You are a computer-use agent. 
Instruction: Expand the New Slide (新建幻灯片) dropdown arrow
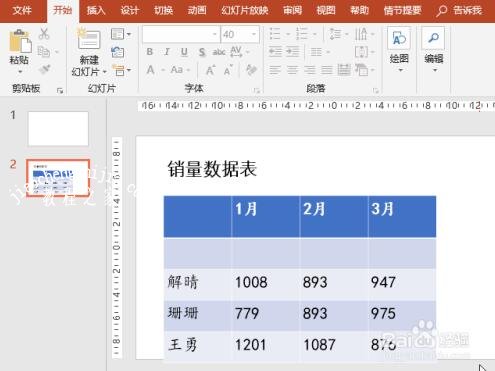point(105,71)
